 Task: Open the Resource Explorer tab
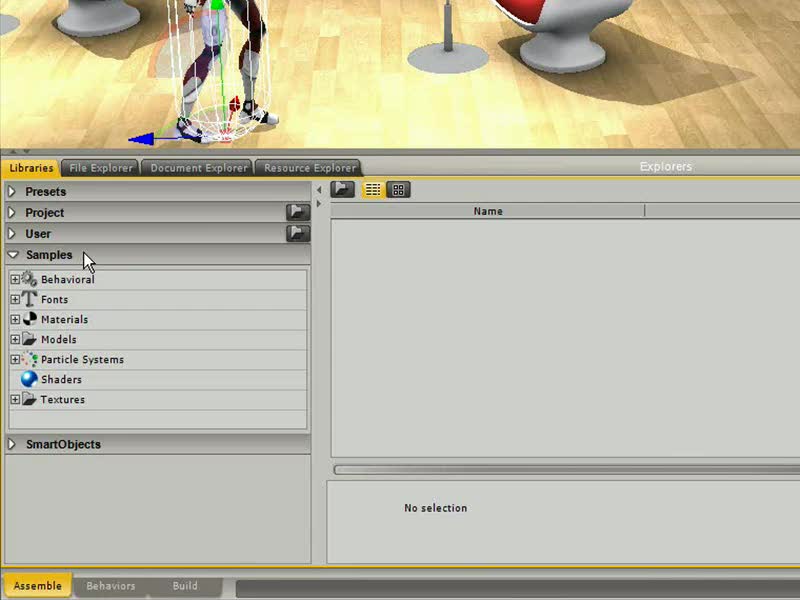tap(307, 167)
